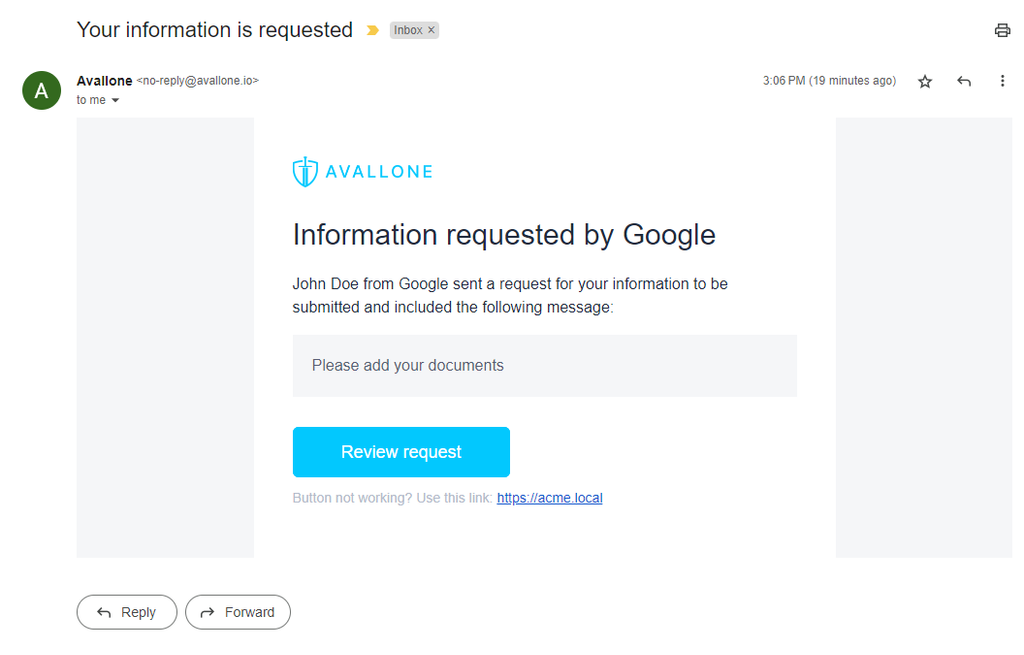Image resolution: width=1024 pixels, height=655 pixels.
Task: Click the sender name Avallone
Action: point(104,81)
